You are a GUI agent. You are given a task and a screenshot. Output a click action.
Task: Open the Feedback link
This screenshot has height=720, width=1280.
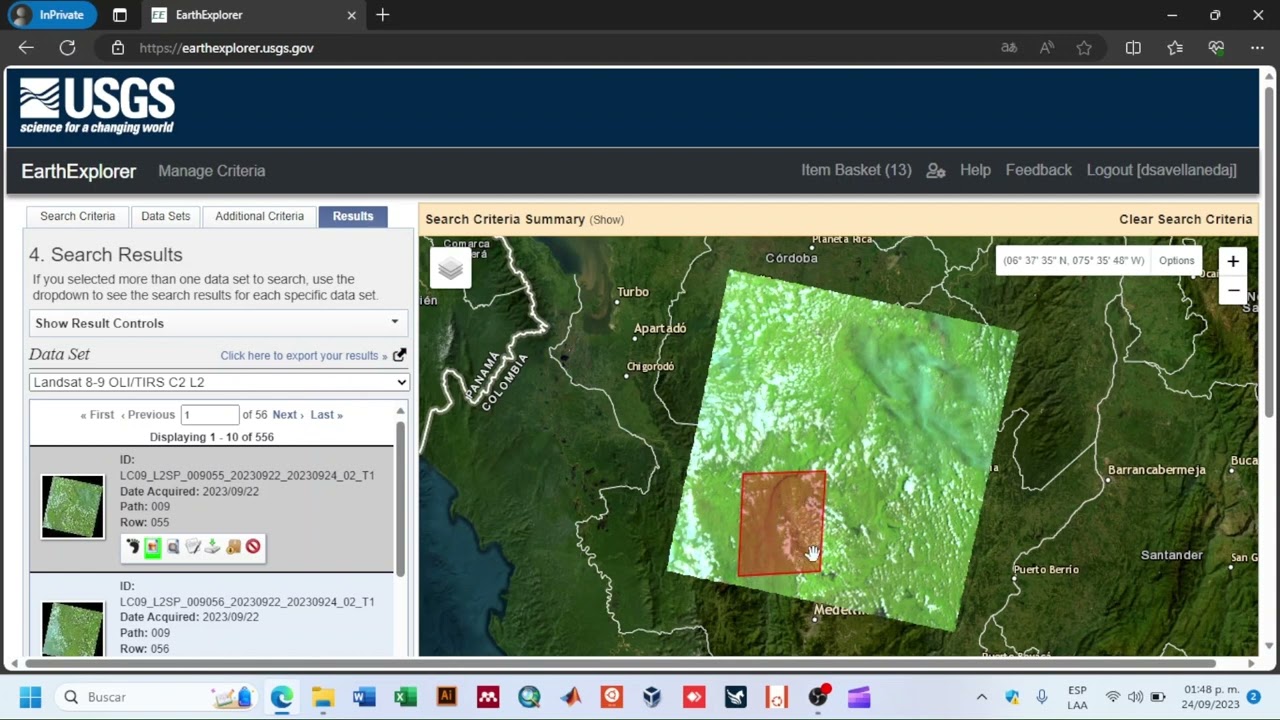tap(1038, 171)
